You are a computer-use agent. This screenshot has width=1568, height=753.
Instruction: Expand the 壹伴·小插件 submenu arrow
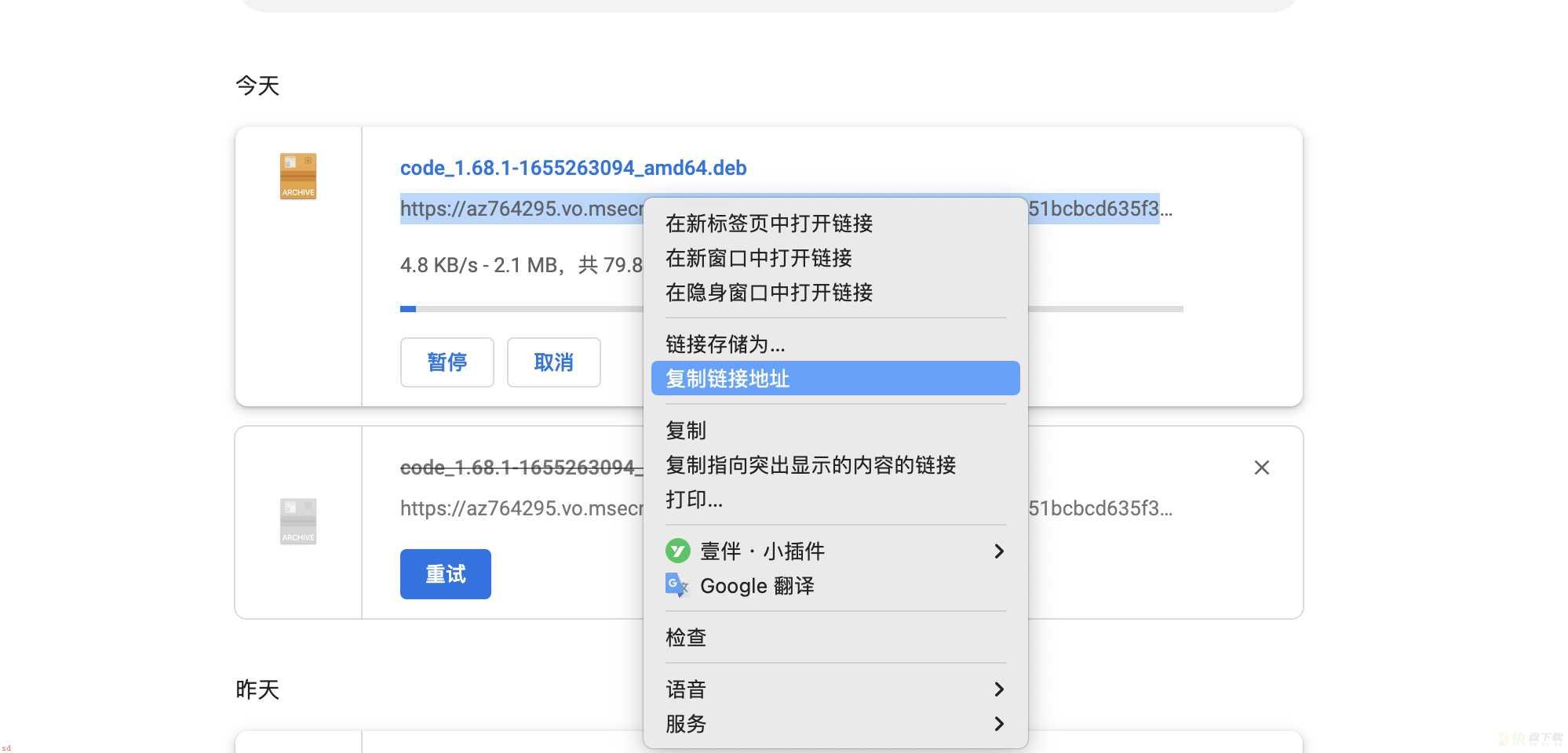coord(998,551)
